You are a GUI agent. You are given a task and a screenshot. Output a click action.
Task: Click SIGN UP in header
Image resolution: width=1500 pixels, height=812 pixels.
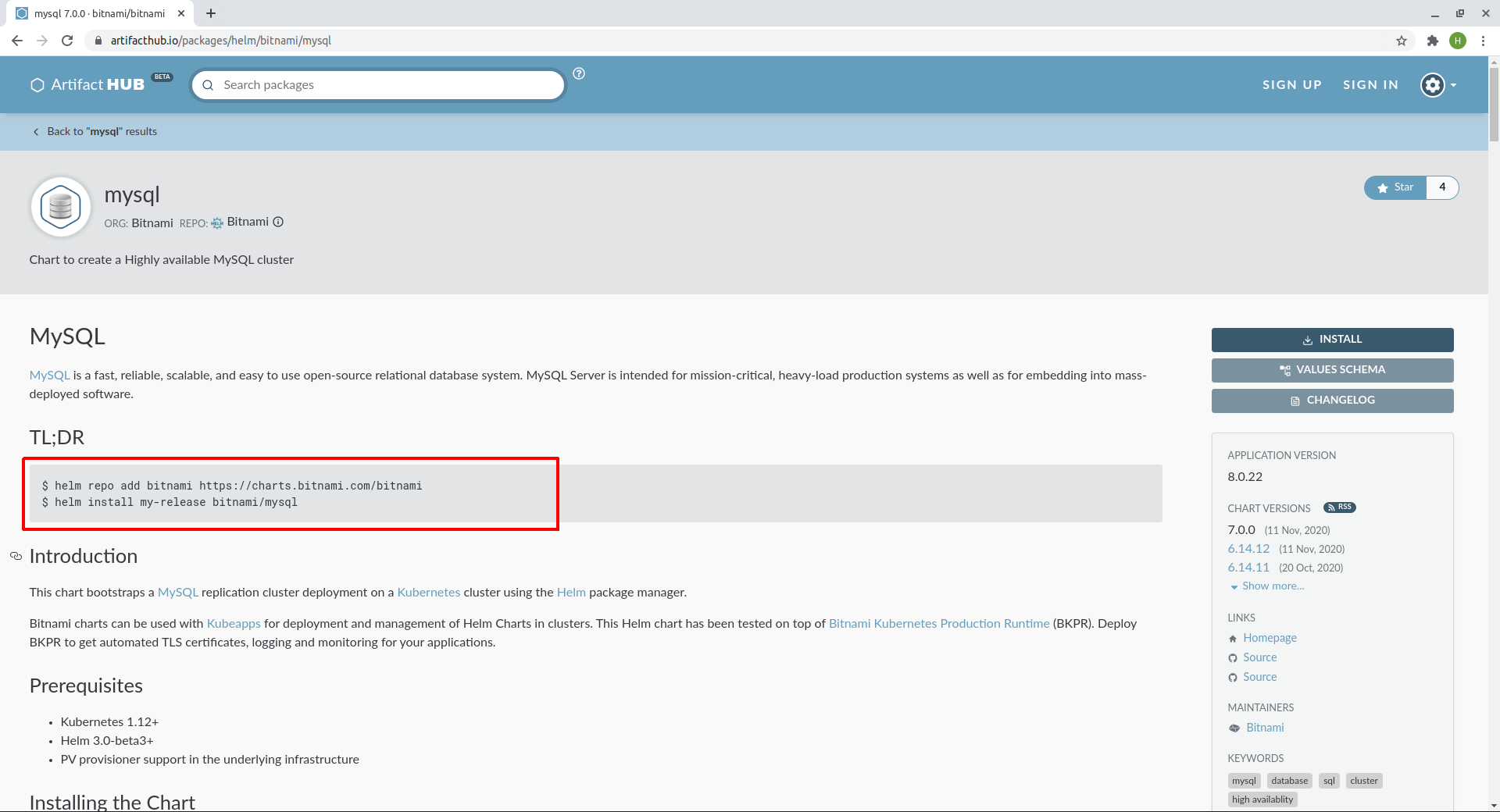point(1292,84)
